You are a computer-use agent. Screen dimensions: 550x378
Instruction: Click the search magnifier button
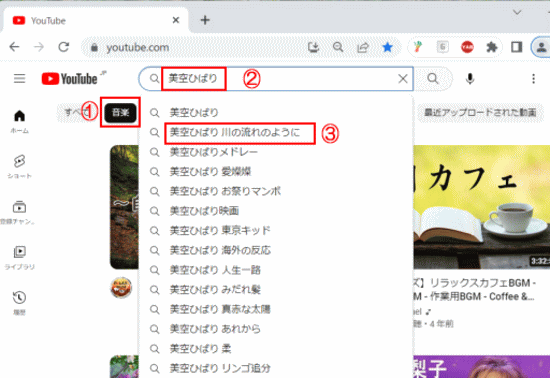[x=433, y=79]
